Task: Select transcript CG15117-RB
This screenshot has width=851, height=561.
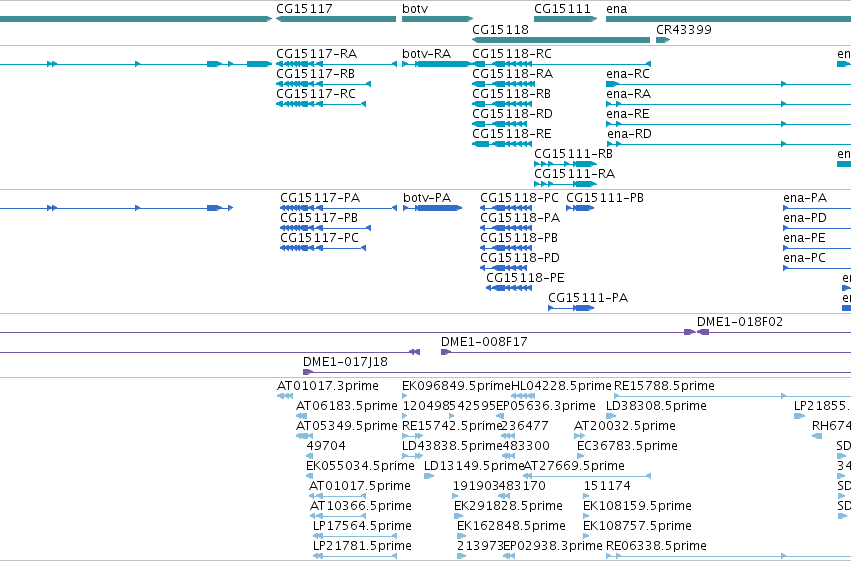Action: [x=323, y=84]
